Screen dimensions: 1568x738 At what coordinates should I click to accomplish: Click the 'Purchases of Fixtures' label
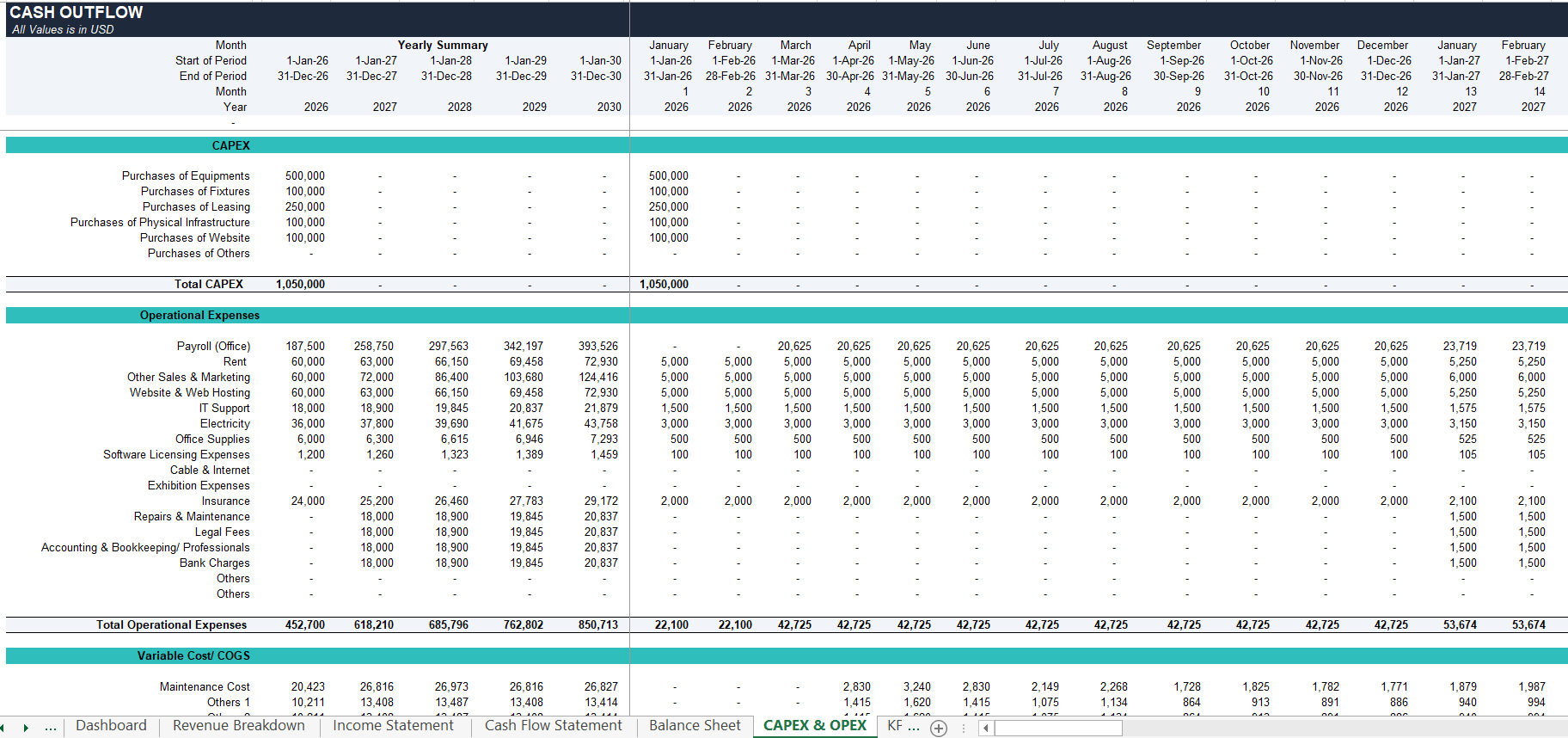(x=195, y=191)
